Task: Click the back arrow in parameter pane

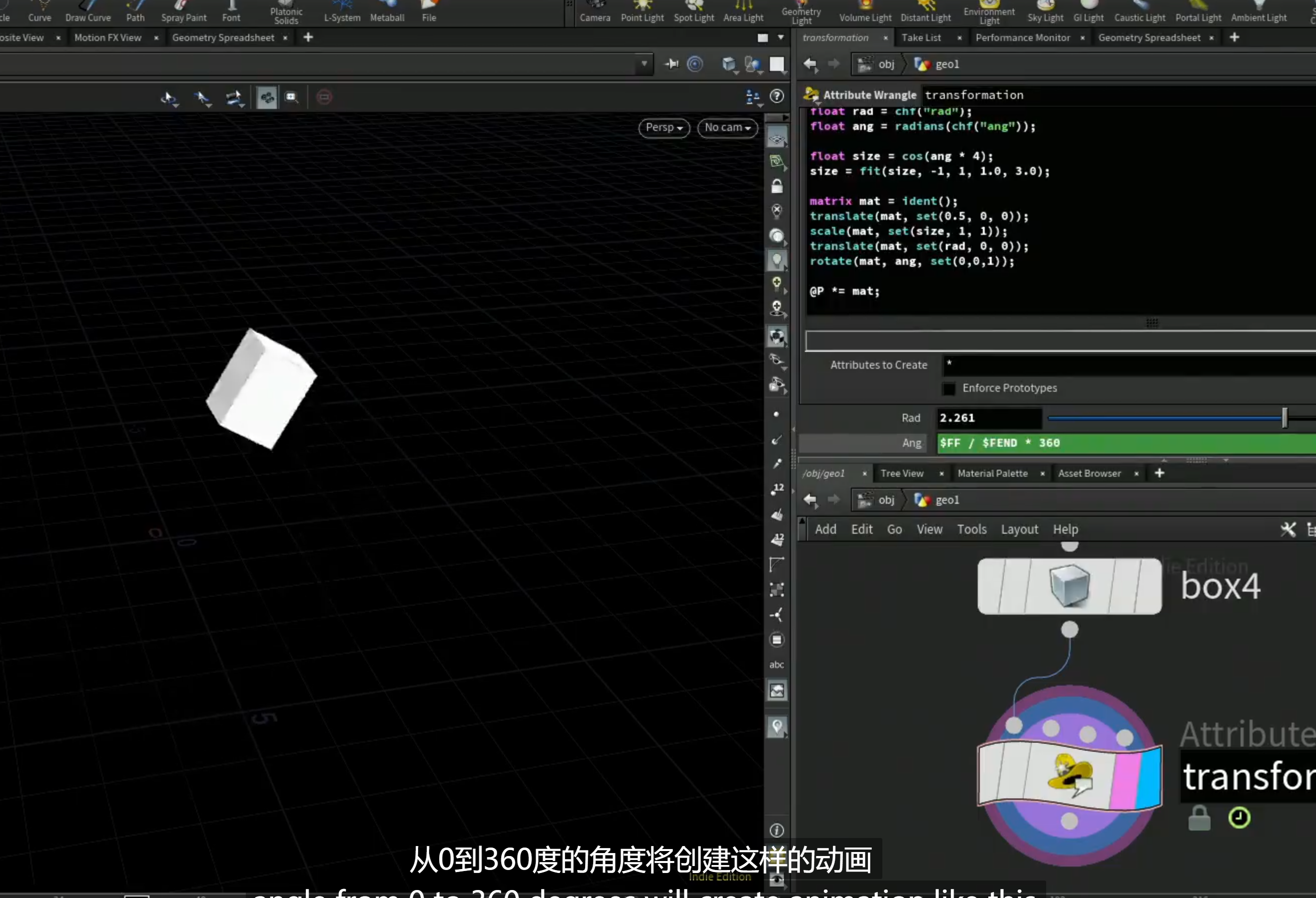Action: pos(810,64)
